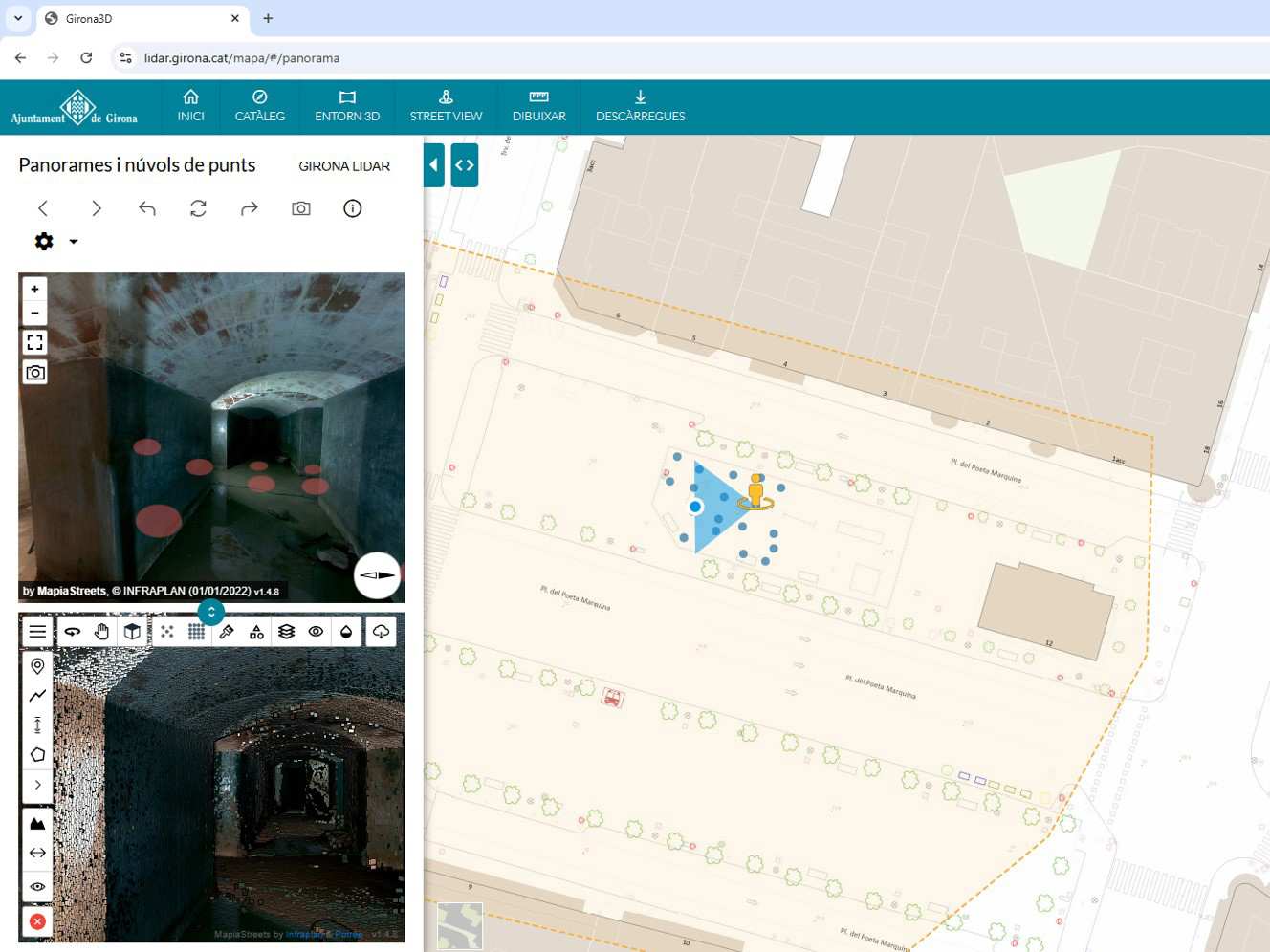Image resolution: width=1270 pixels, height=952 pixels.
Task: Open the STREET VIEW menu
Action: [x=446, y=106]
